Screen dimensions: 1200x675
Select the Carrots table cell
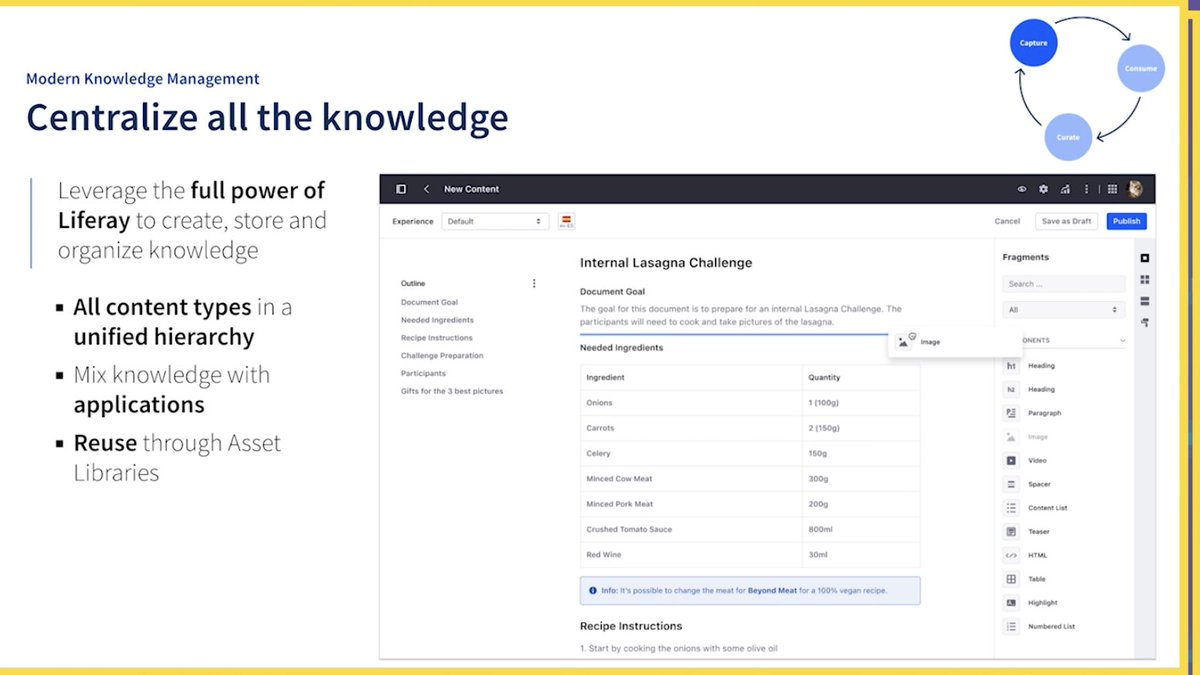click(692, 428)
